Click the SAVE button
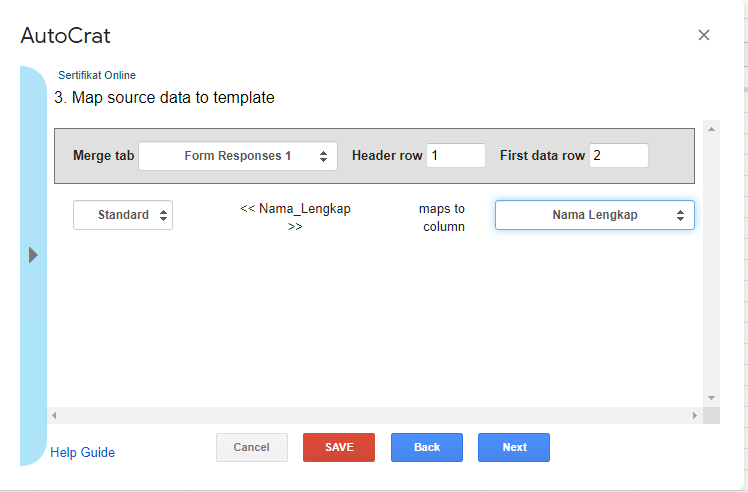 click(339, 447)
